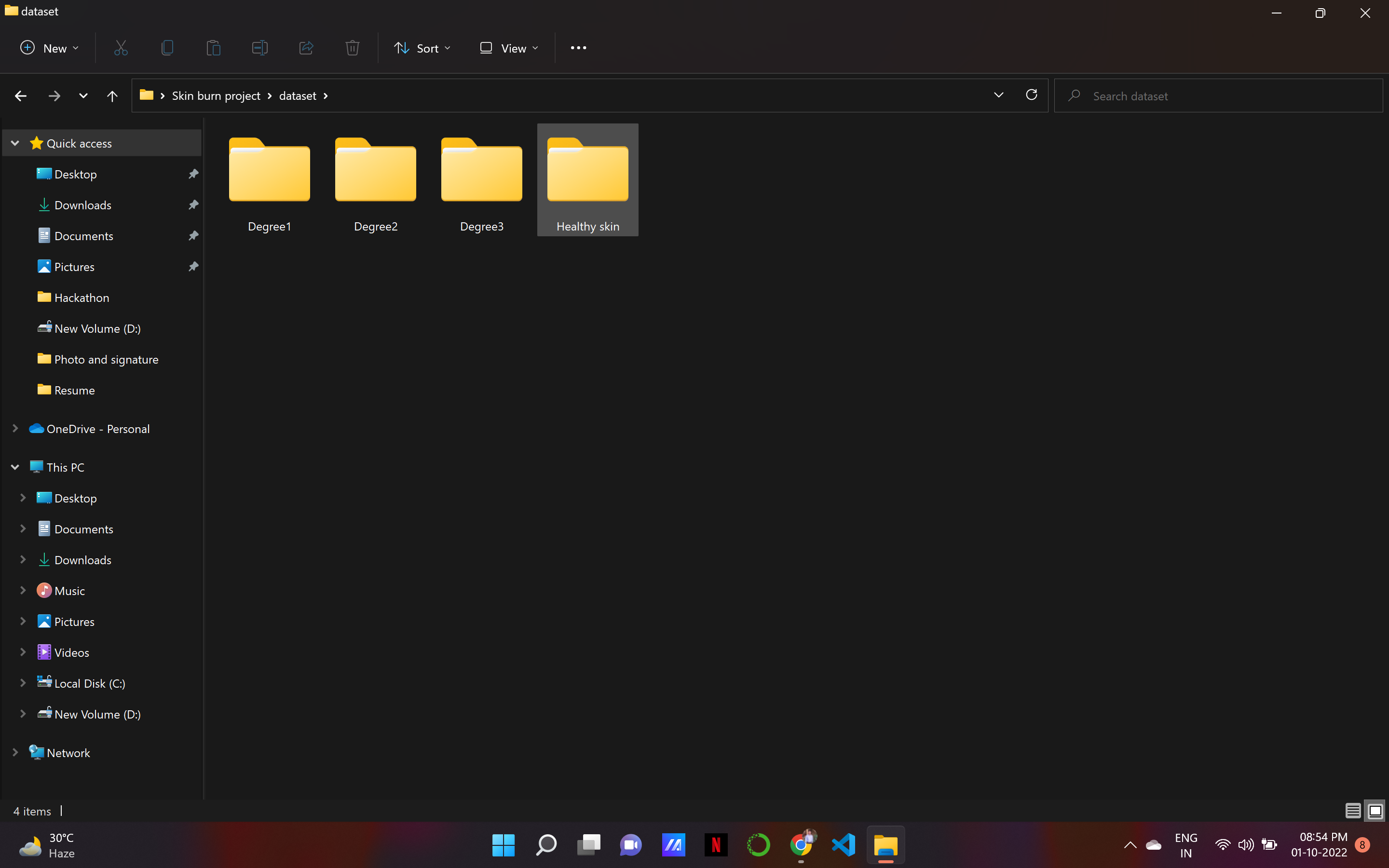Open the View dropdown menu

pos(508,48)
